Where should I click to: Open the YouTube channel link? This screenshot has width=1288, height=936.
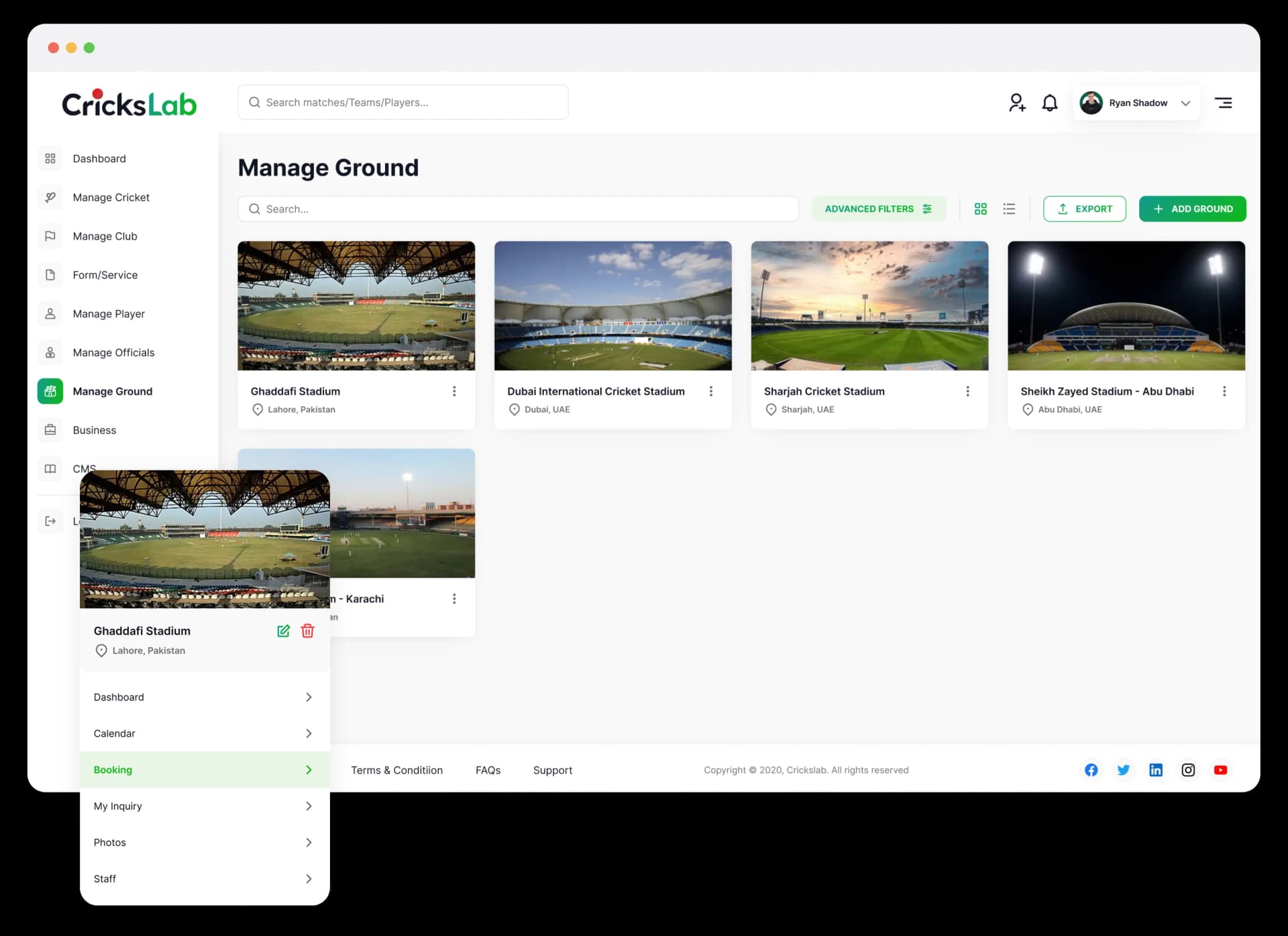pyautogui.click(x=1221, y=770)
